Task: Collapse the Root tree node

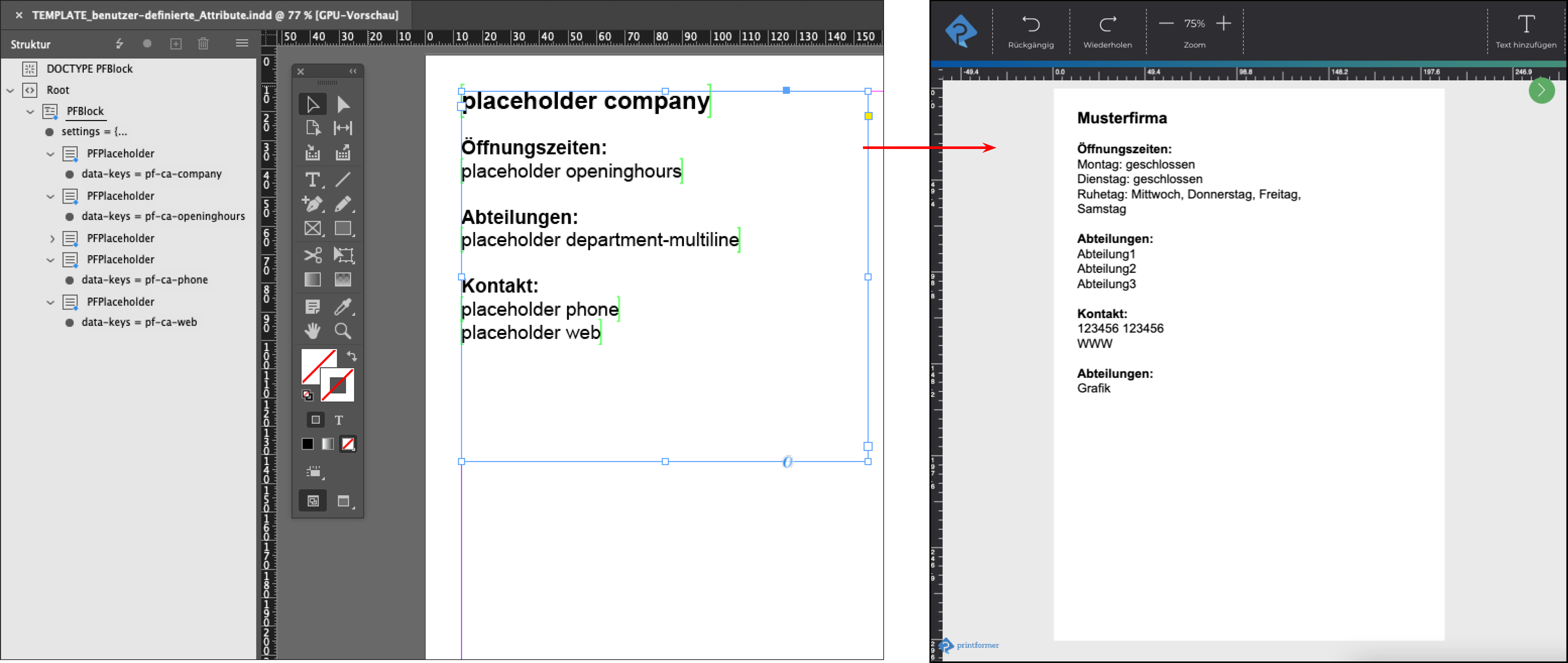Action: pyautogui.click(x=10, y=90)
